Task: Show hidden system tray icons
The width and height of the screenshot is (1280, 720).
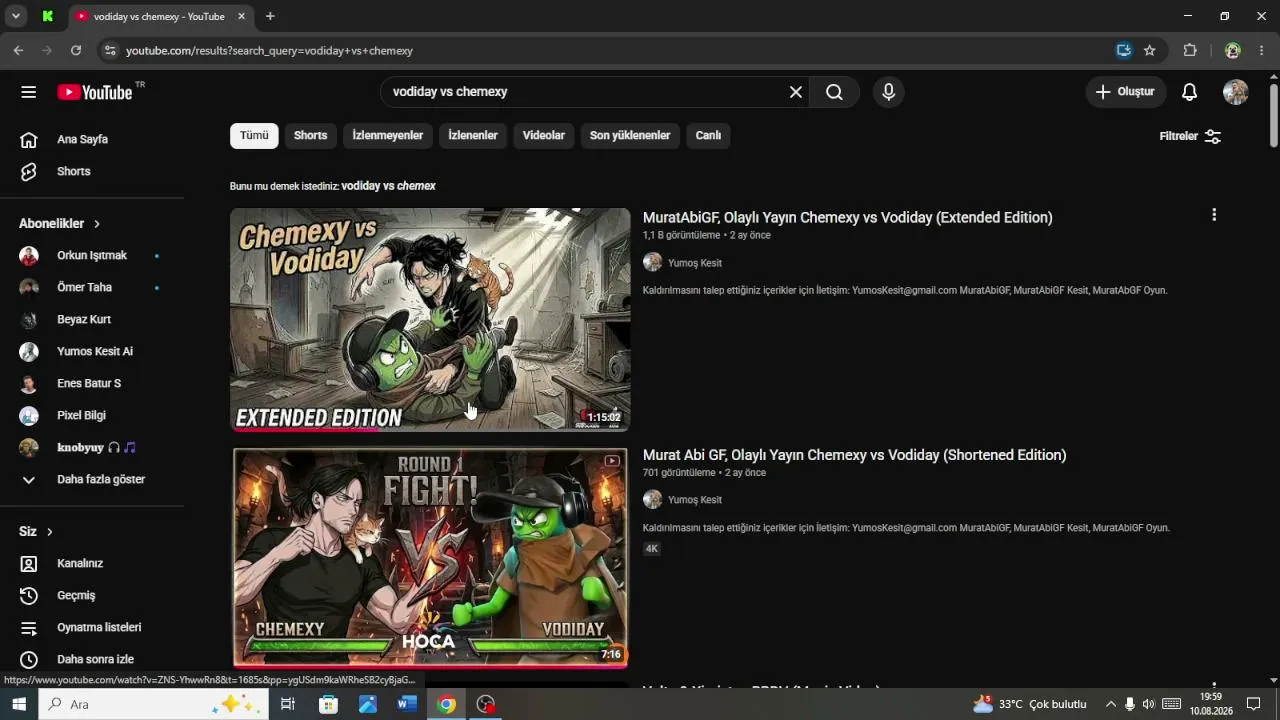Action: pos(1110,704)
